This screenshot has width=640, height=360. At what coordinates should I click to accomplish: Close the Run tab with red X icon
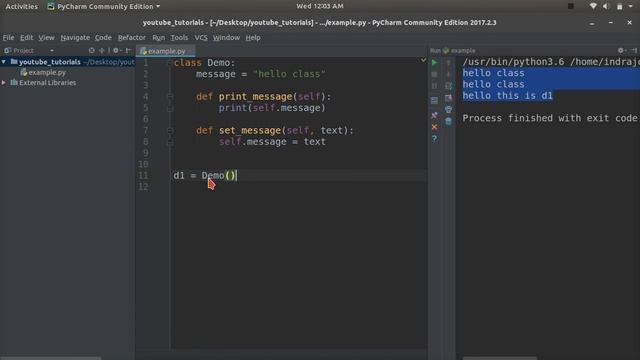click(434, 127)
